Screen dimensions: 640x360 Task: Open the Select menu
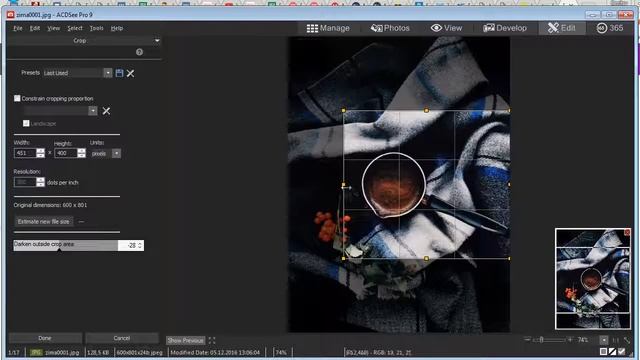[x=75, y=28]
